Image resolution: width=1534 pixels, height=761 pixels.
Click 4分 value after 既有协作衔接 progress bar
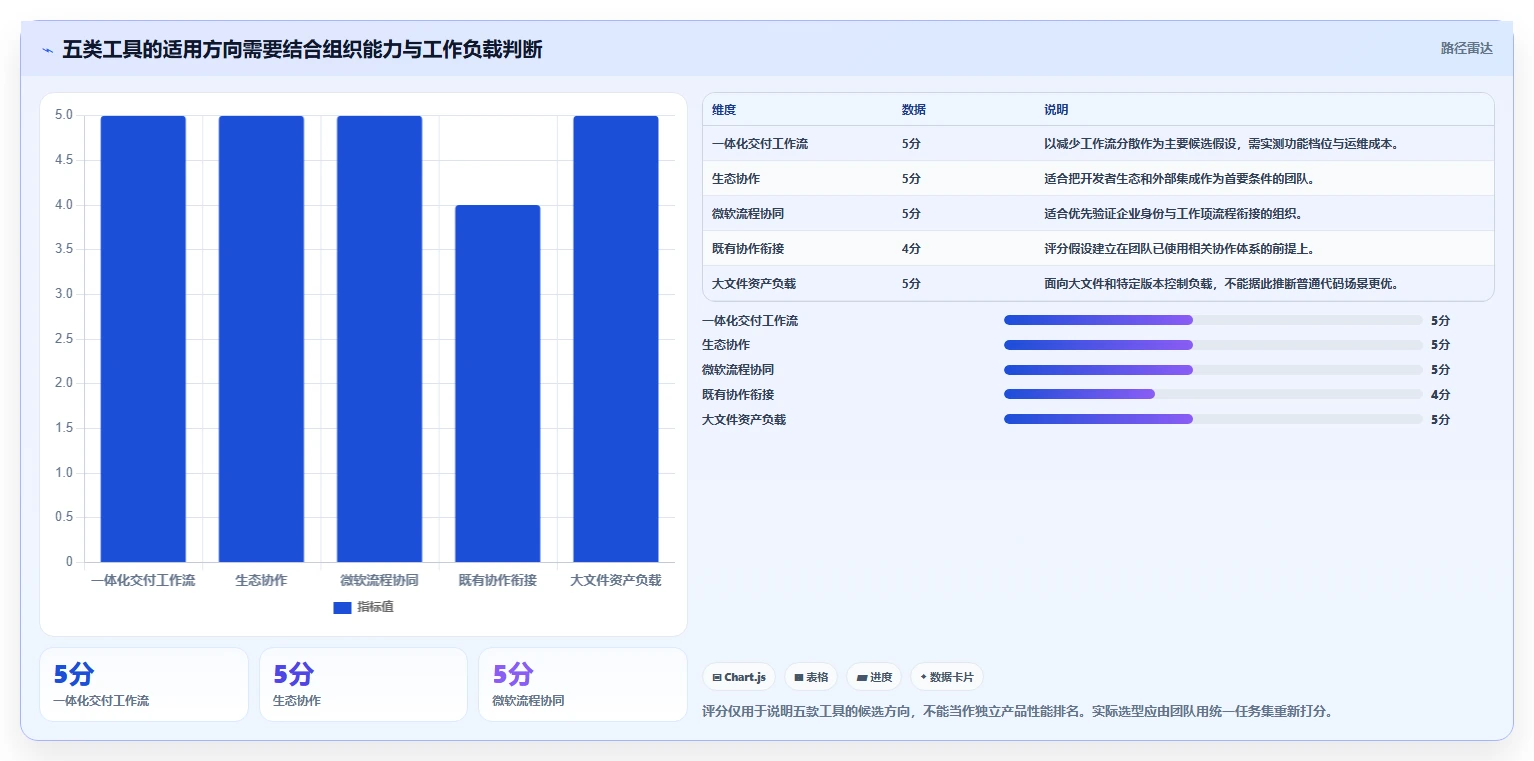click(x=1440, y=395)
